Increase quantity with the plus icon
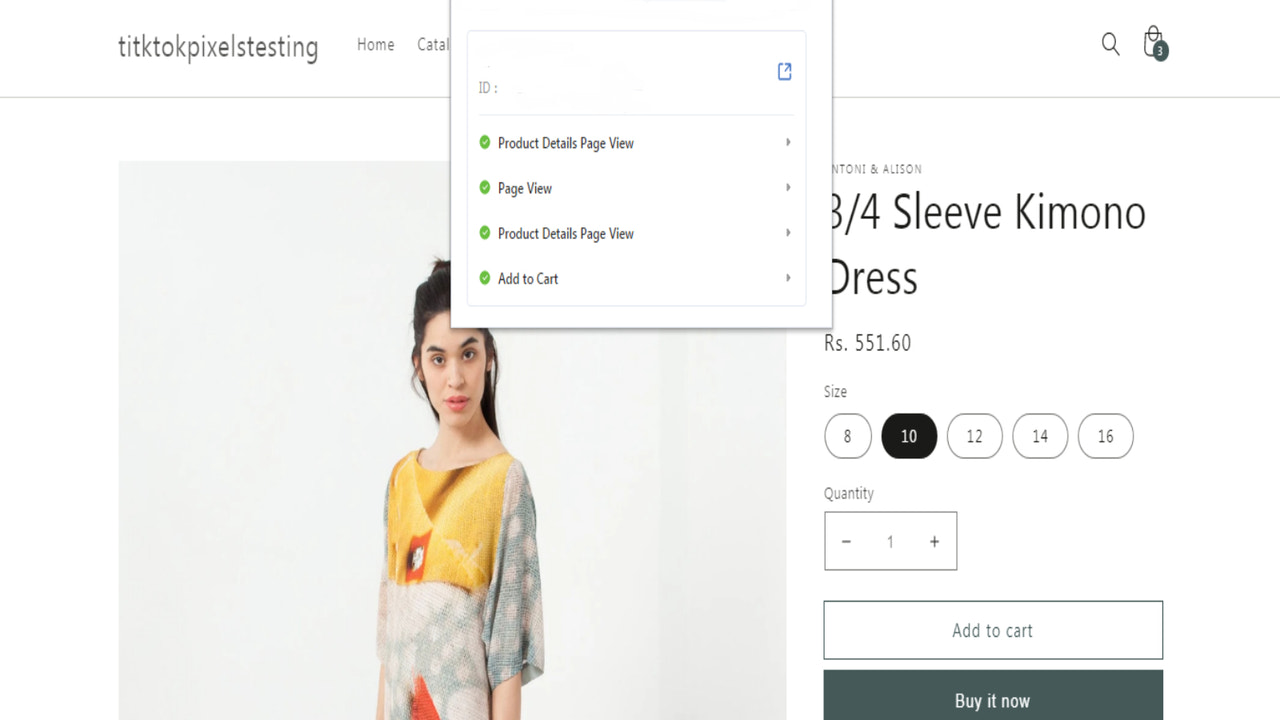Viewport: 1280px width, 720px height. point(934,541)
